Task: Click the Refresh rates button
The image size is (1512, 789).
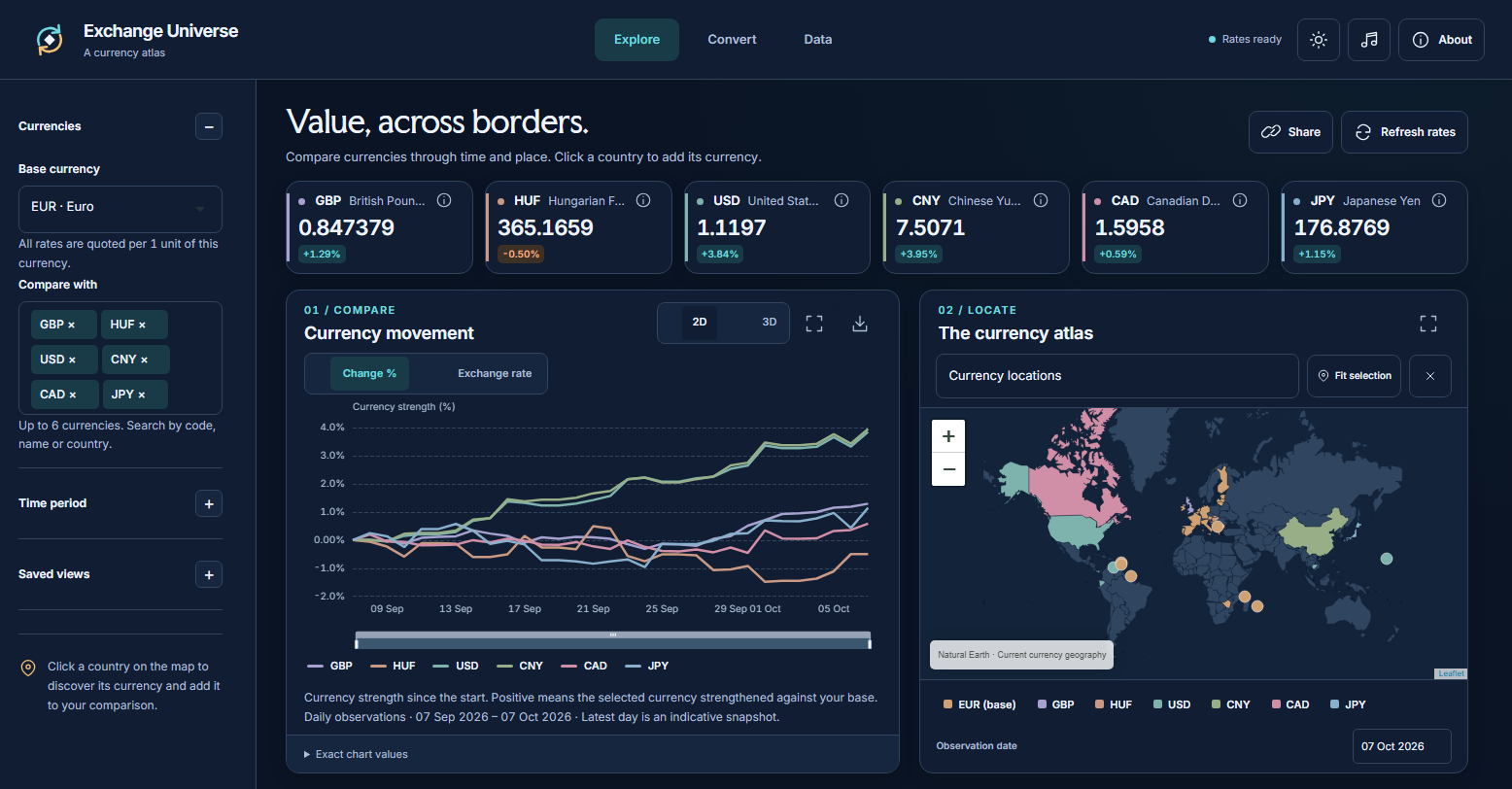Action: tap(1404, 132)
